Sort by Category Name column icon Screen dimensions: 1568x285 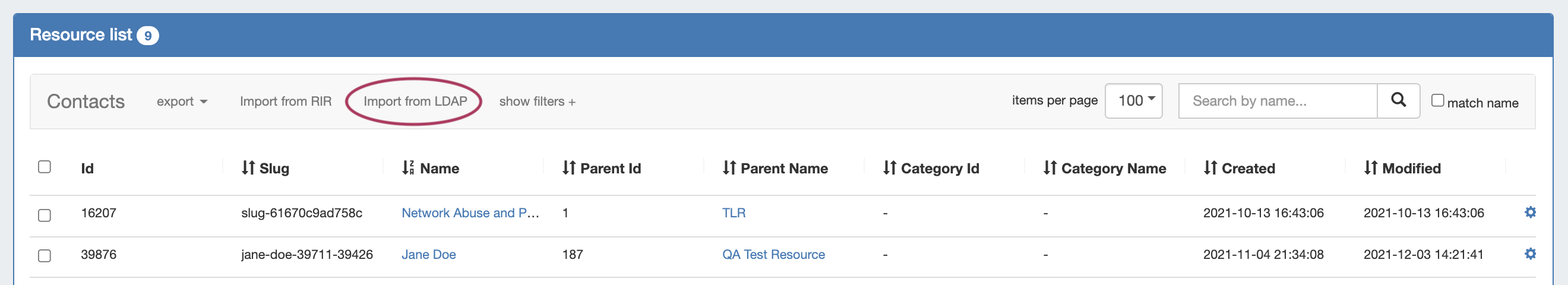coord(1049,168)
